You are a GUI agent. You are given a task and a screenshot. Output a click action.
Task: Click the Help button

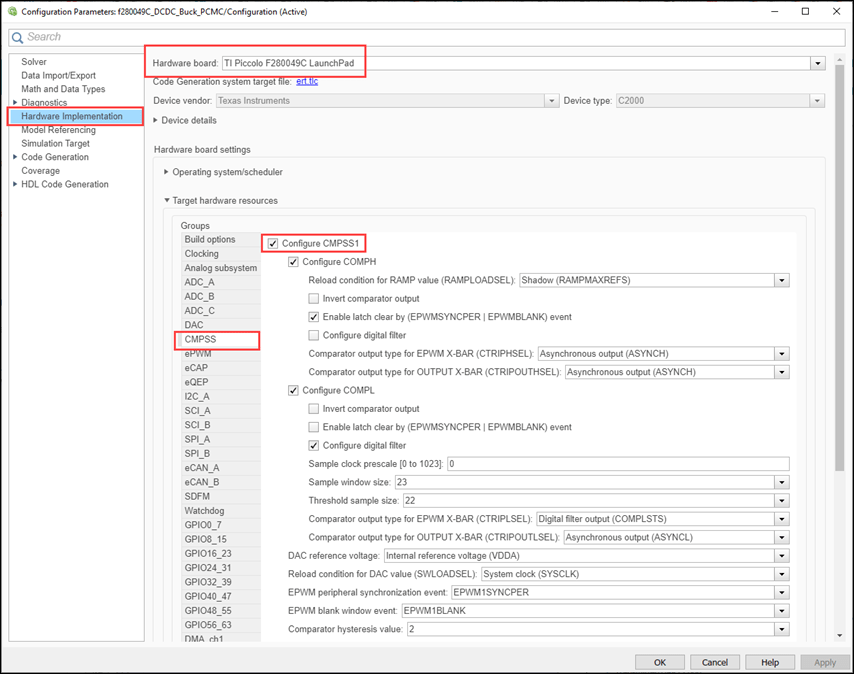[x=770, y=662]
